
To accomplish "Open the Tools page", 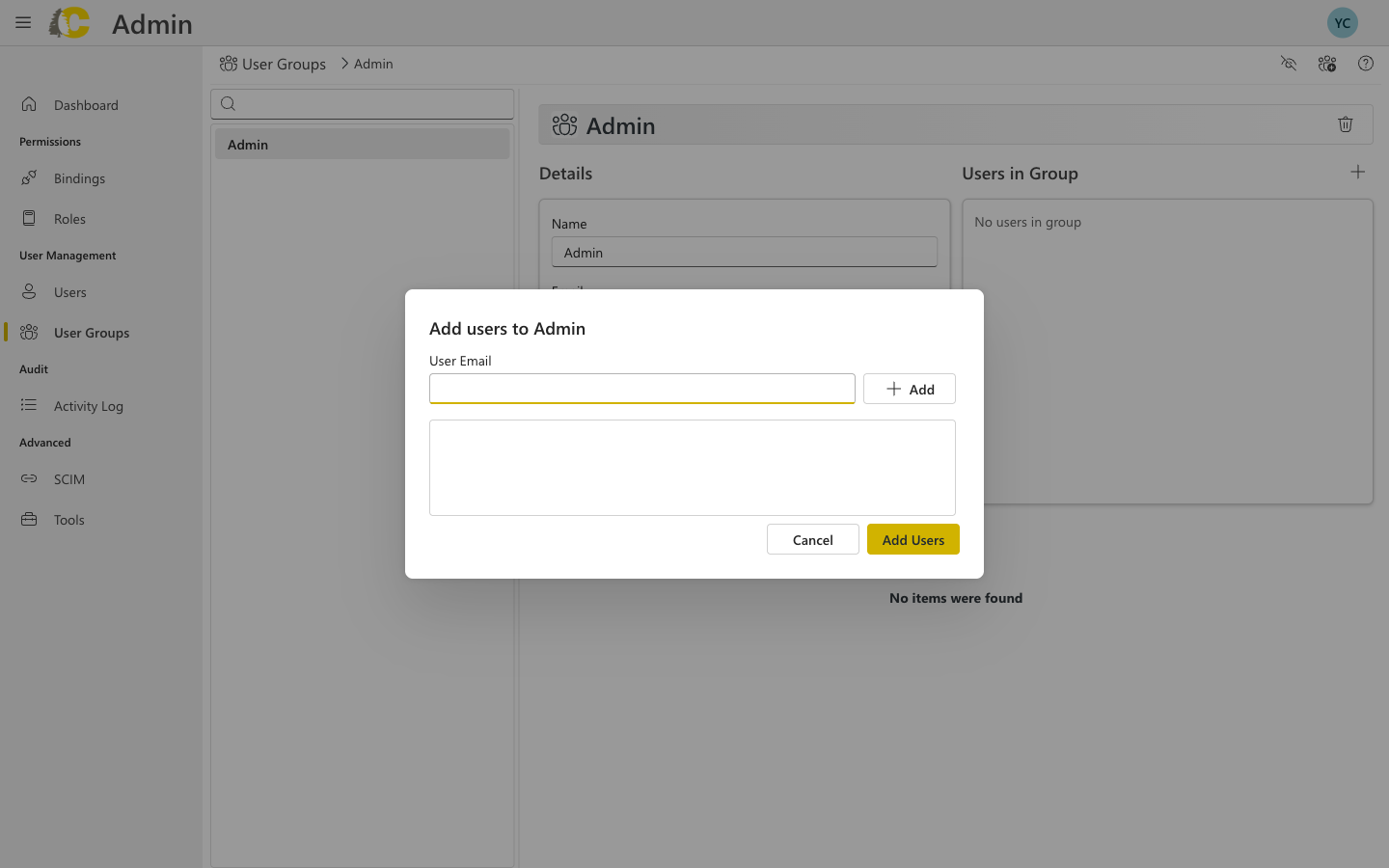I will click(68, 519).
